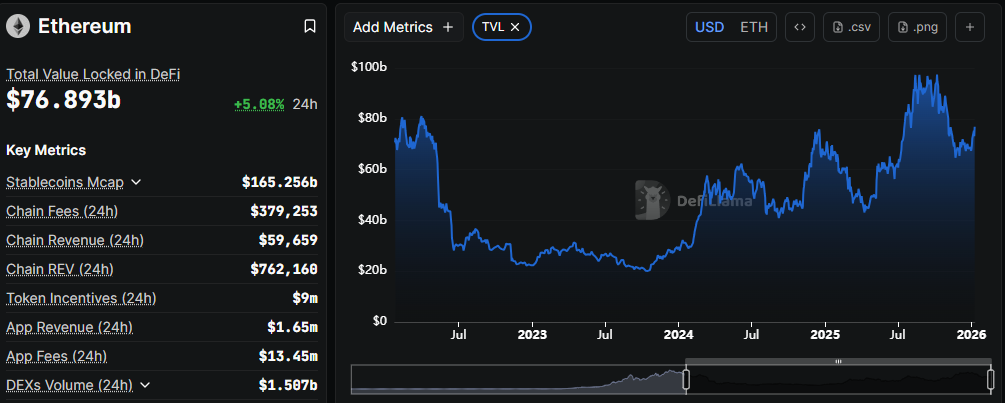Expand the DEXs Volume (24h) row
1005x403 pixels.
pyautogui.click(x=145, y=385)
